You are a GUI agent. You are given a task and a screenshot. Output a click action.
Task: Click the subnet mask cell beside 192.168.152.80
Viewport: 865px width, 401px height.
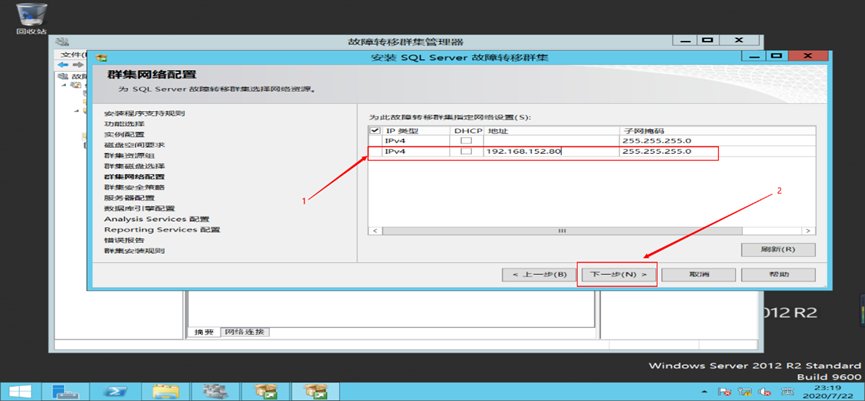tap(717, 151)
